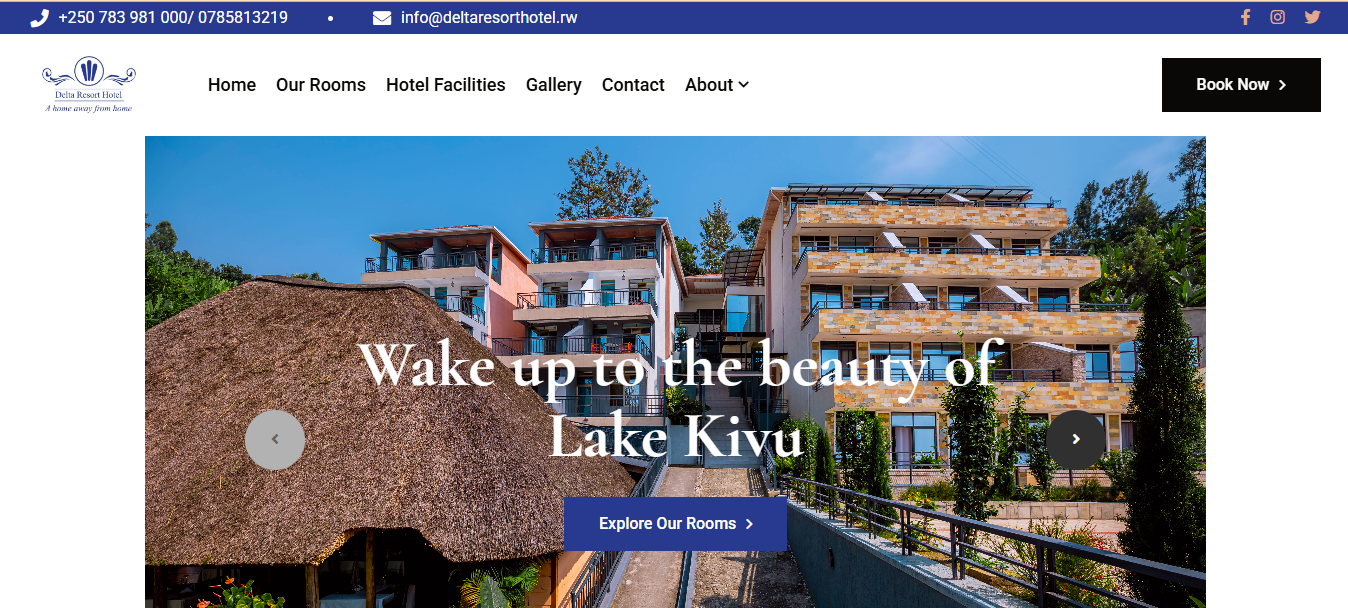Open the Twitter bird icon
1348x608 pixels.
pyautogui.click(x=1312, y=17)
